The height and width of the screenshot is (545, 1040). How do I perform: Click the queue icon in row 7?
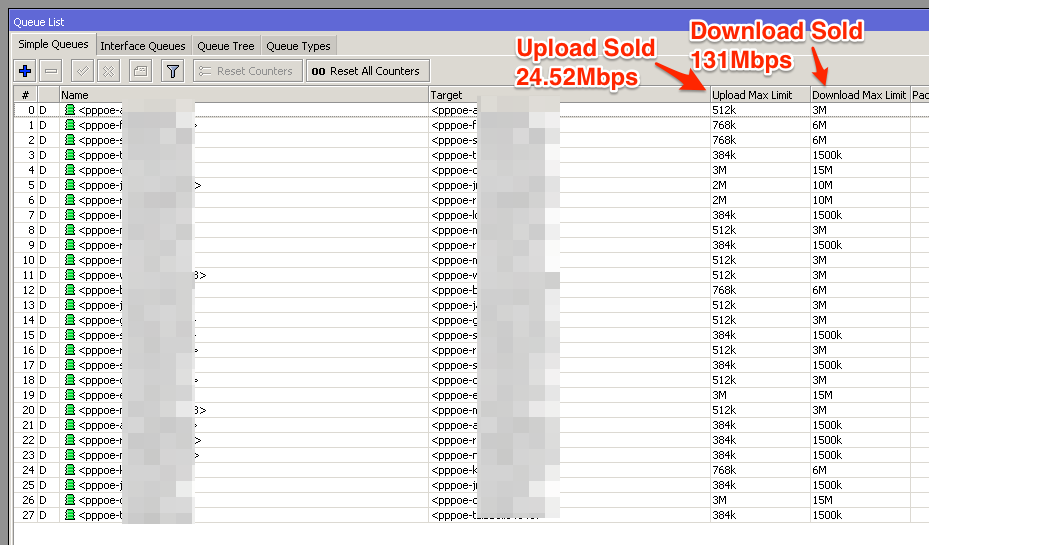click(70, 215)
